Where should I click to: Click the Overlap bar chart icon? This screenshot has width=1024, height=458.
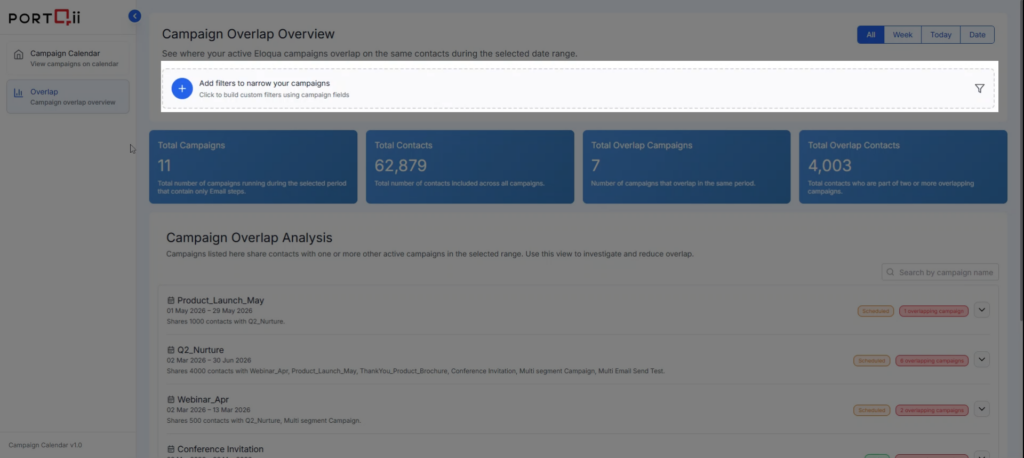tap(18, 93)
